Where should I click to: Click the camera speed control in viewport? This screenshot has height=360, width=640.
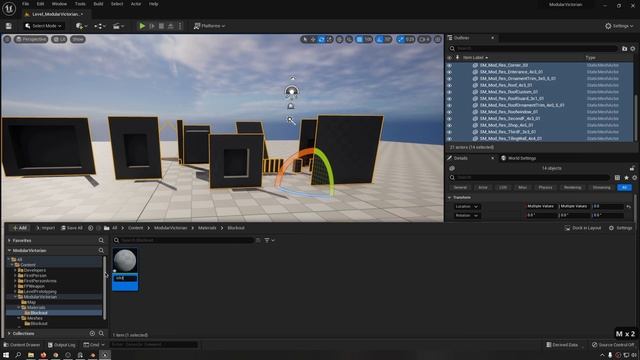(x=424, y=39)
